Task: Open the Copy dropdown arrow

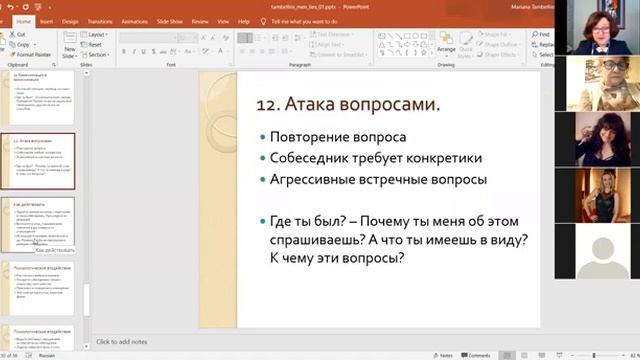Action: pos(35,44)
